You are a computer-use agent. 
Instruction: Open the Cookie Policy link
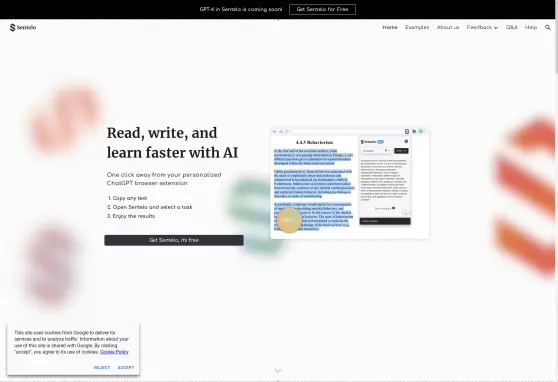[x=114, y=352]
